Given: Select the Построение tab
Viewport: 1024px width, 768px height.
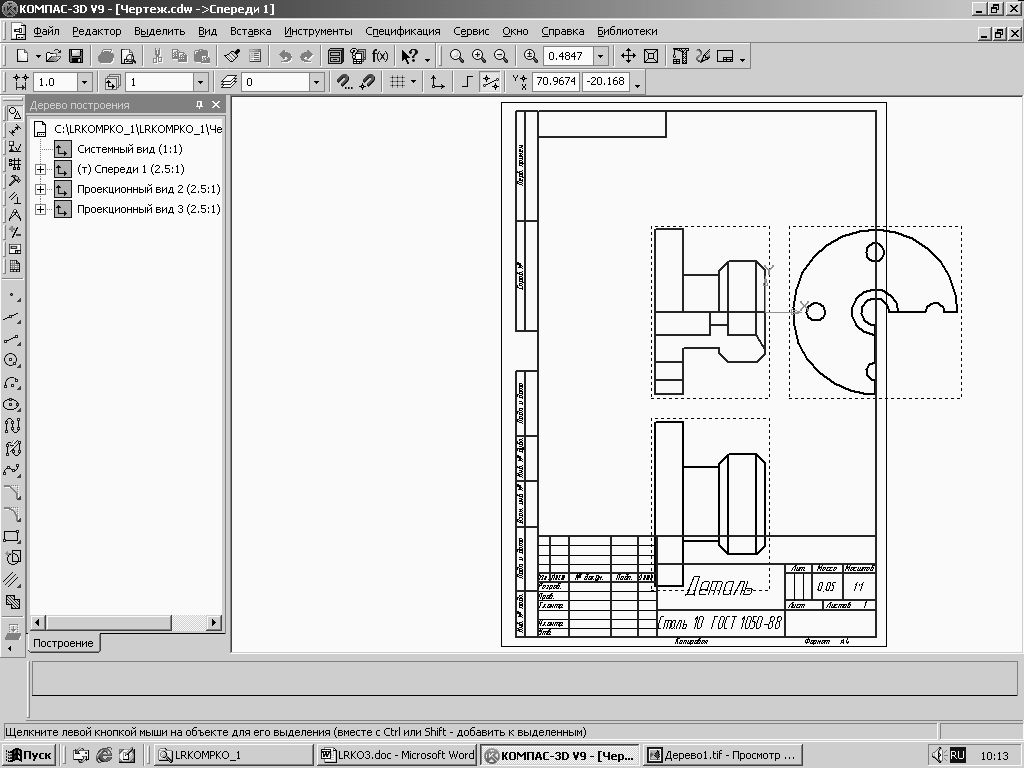Looking at the screenshot, I should tap(63, 643).
